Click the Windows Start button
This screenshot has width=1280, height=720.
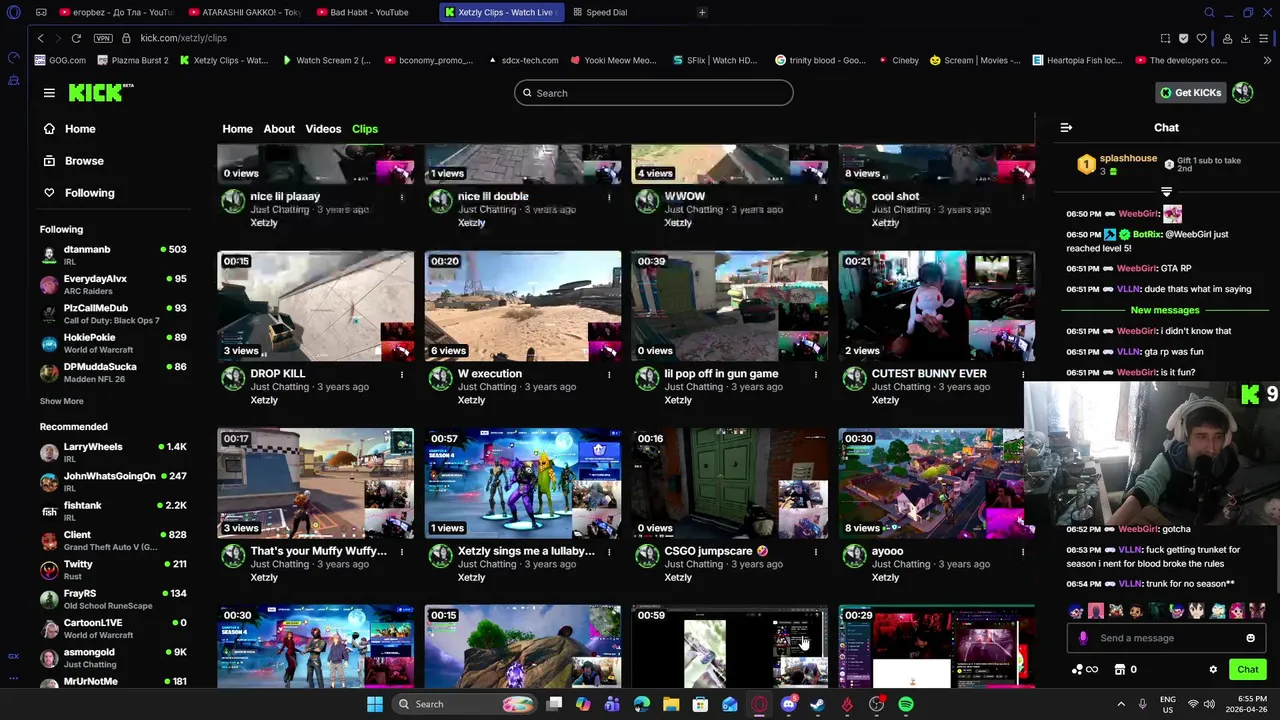(x=375, y=704)
